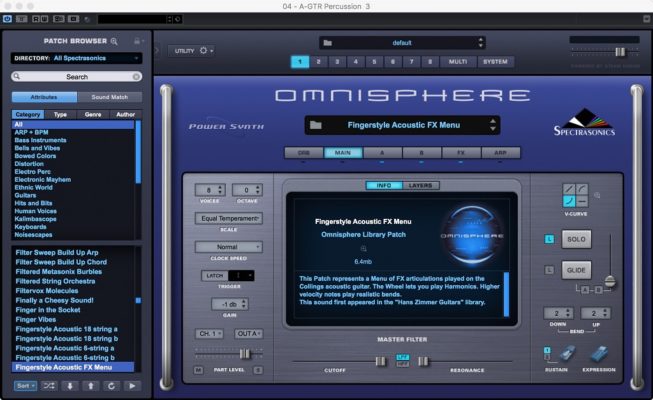
Task: Click the Sustain pedal icon
Action: (566, 354)
